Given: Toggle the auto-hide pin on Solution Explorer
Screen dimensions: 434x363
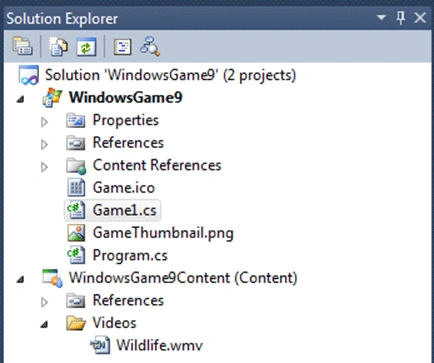Looking at the screenshot, I should [x=401, y=17].
